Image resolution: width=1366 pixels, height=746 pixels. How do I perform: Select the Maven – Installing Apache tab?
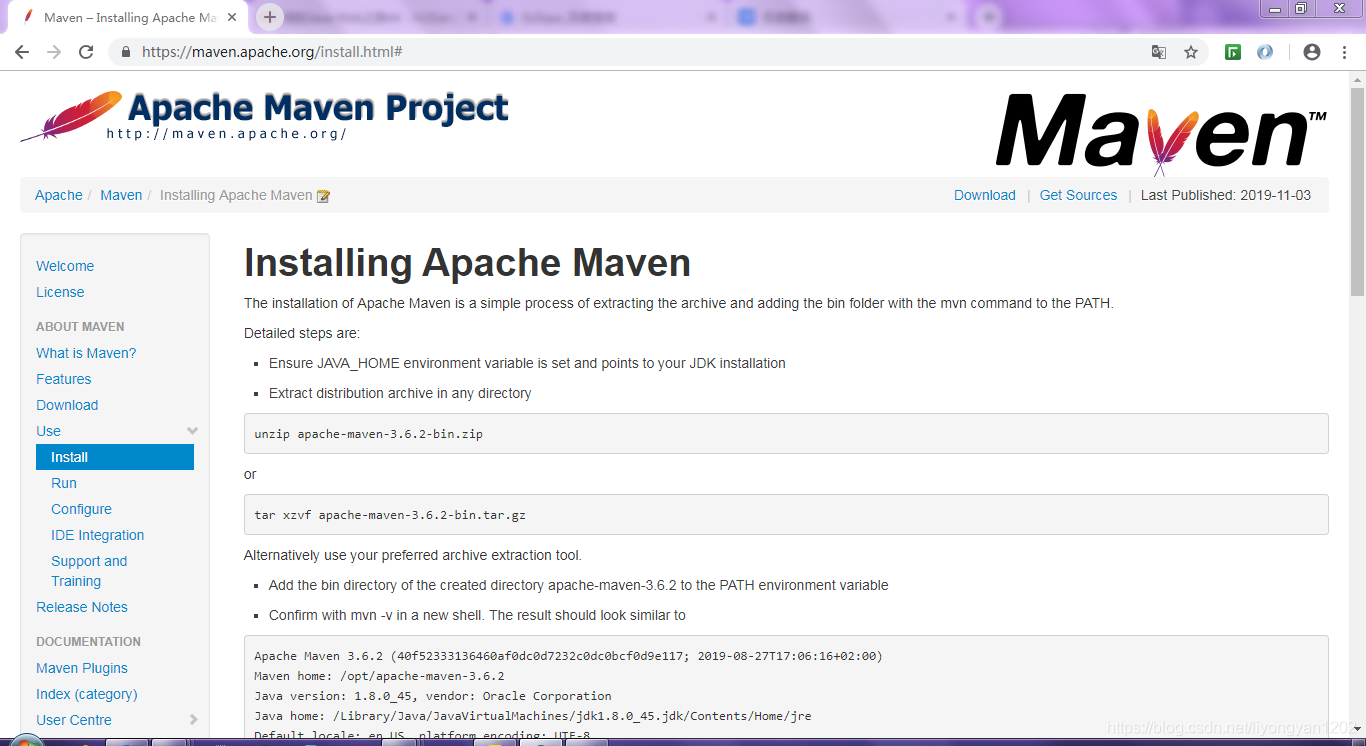(x=130, y=17)
